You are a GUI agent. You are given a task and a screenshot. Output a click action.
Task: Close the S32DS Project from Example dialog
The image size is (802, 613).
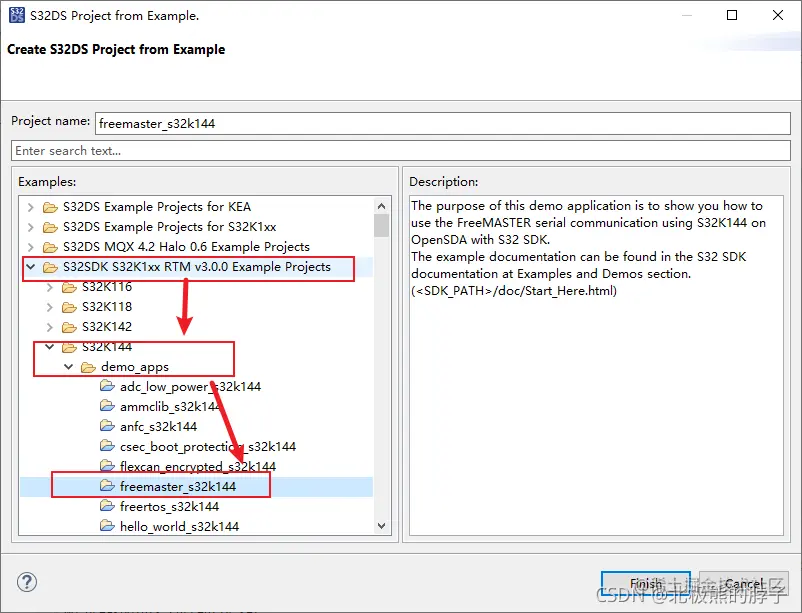tap(778, 15)
